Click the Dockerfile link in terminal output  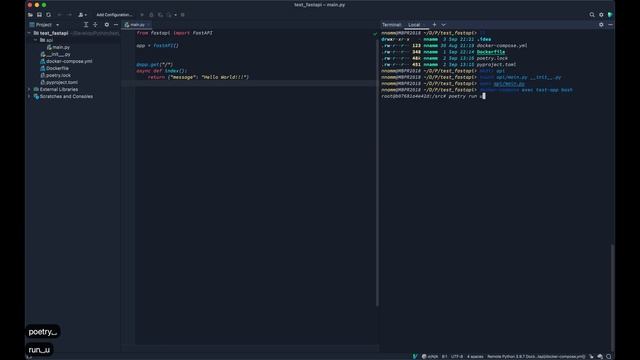pyautogui.click(x=491, y=52)
